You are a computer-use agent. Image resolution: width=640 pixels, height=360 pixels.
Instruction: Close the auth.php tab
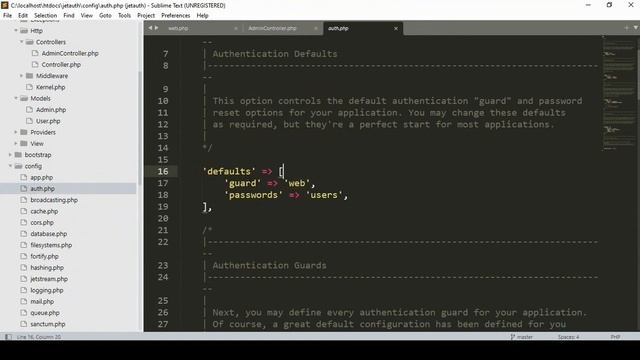(x=396, y=28)
